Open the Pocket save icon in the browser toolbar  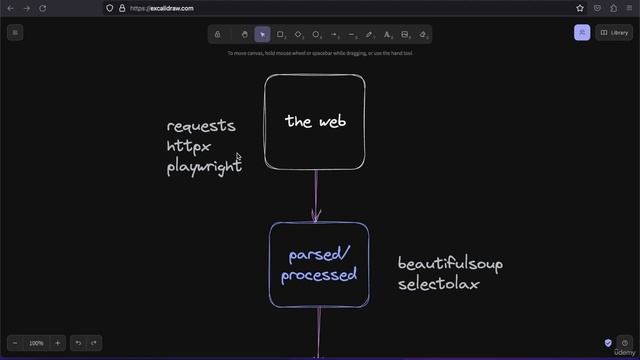coord(597,8)
